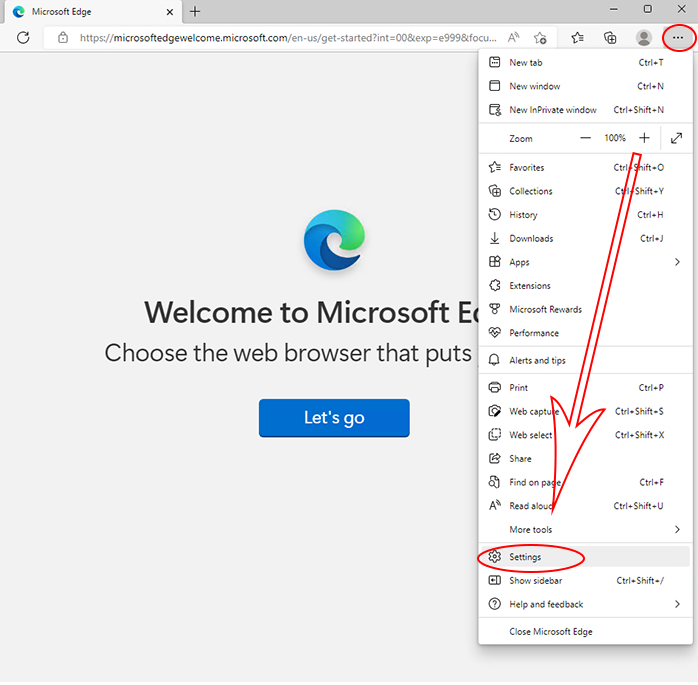Click the profile avatar icon
The height and width of the screenshot is (685, 698).
pyautogui.click(x=643, y=38)
